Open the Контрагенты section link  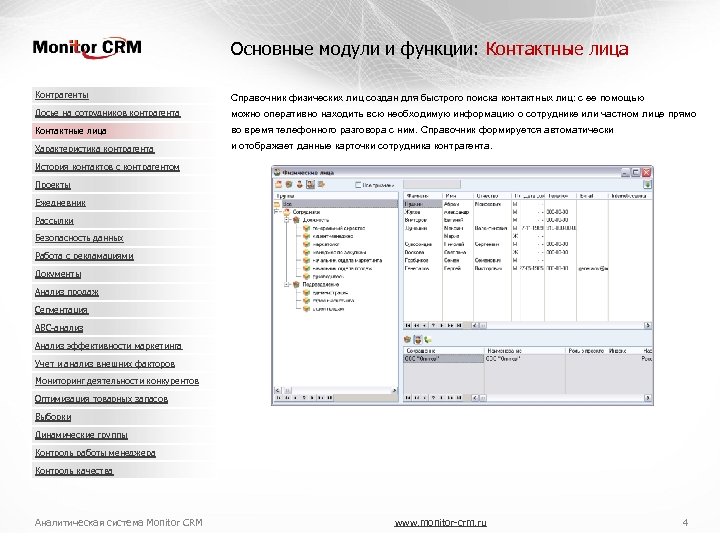click(x=62, y=95)
